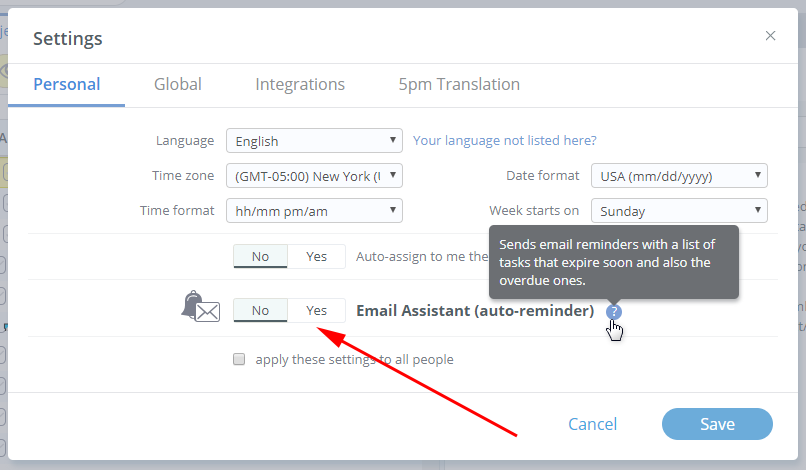Open 'Your language not listed here?' link
The image size is (806, 470).
(505, 141)
